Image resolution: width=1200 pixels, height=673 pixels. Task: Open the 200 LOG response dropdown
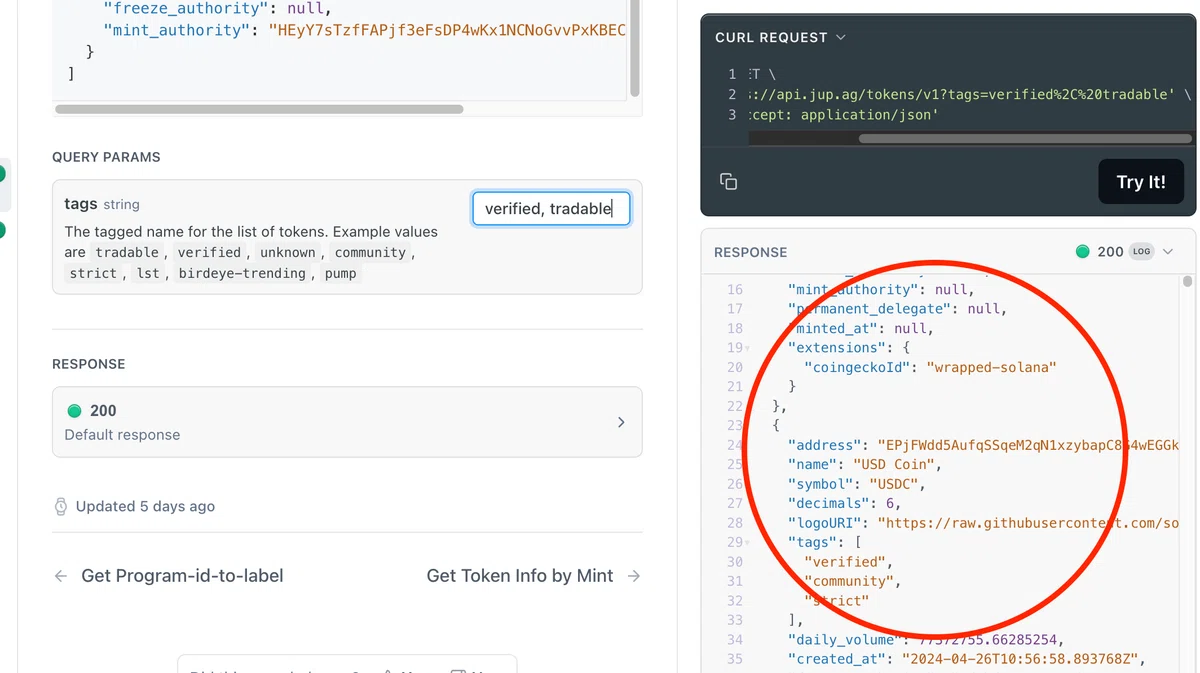[1124, 252]
